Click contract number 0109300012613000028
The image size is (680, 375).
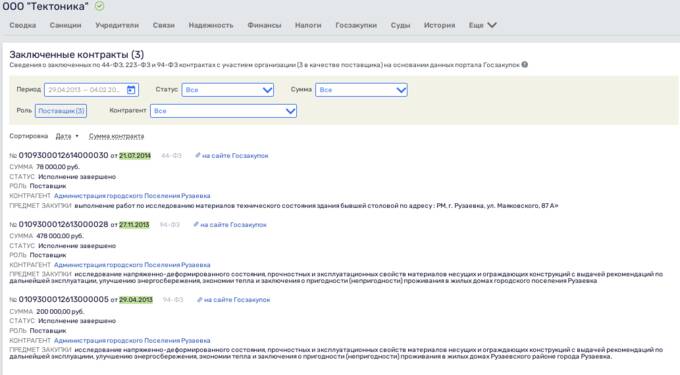click(63, 224)
